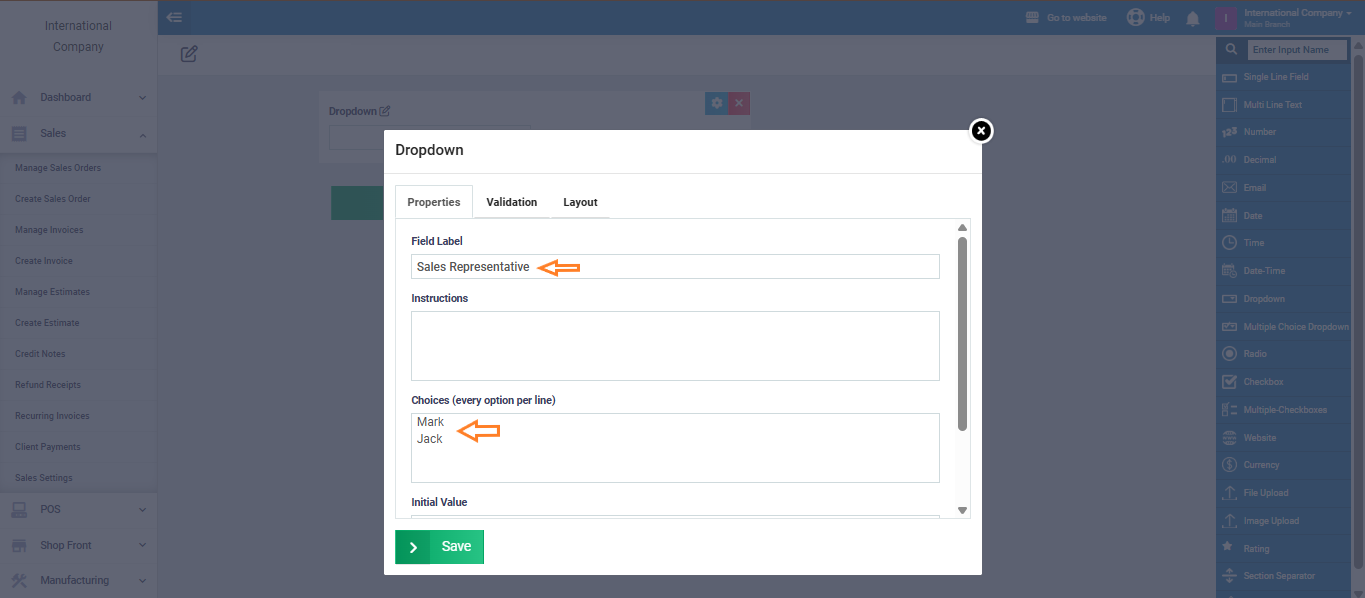This screenshot has height=598, width=1365.
Task: Click the green Save button
Action: click(x=439, y=547)
